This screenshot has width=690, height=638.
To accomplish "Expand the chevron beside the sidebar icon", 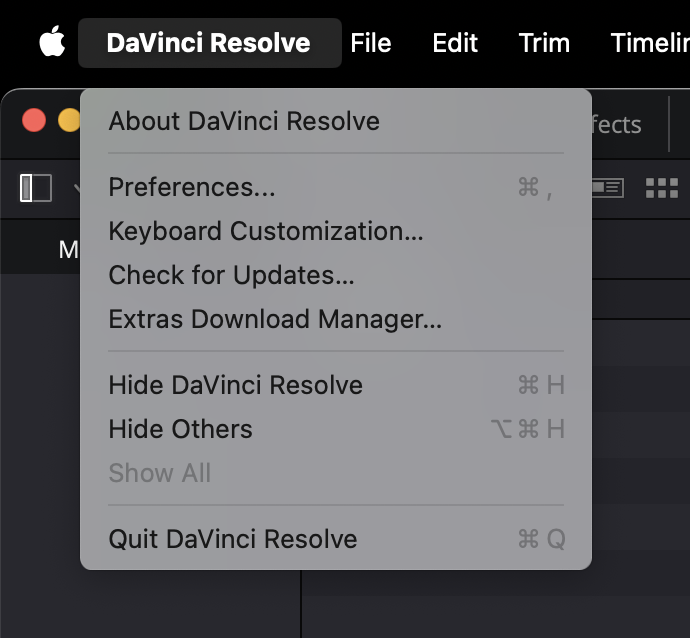I will 76,188.
